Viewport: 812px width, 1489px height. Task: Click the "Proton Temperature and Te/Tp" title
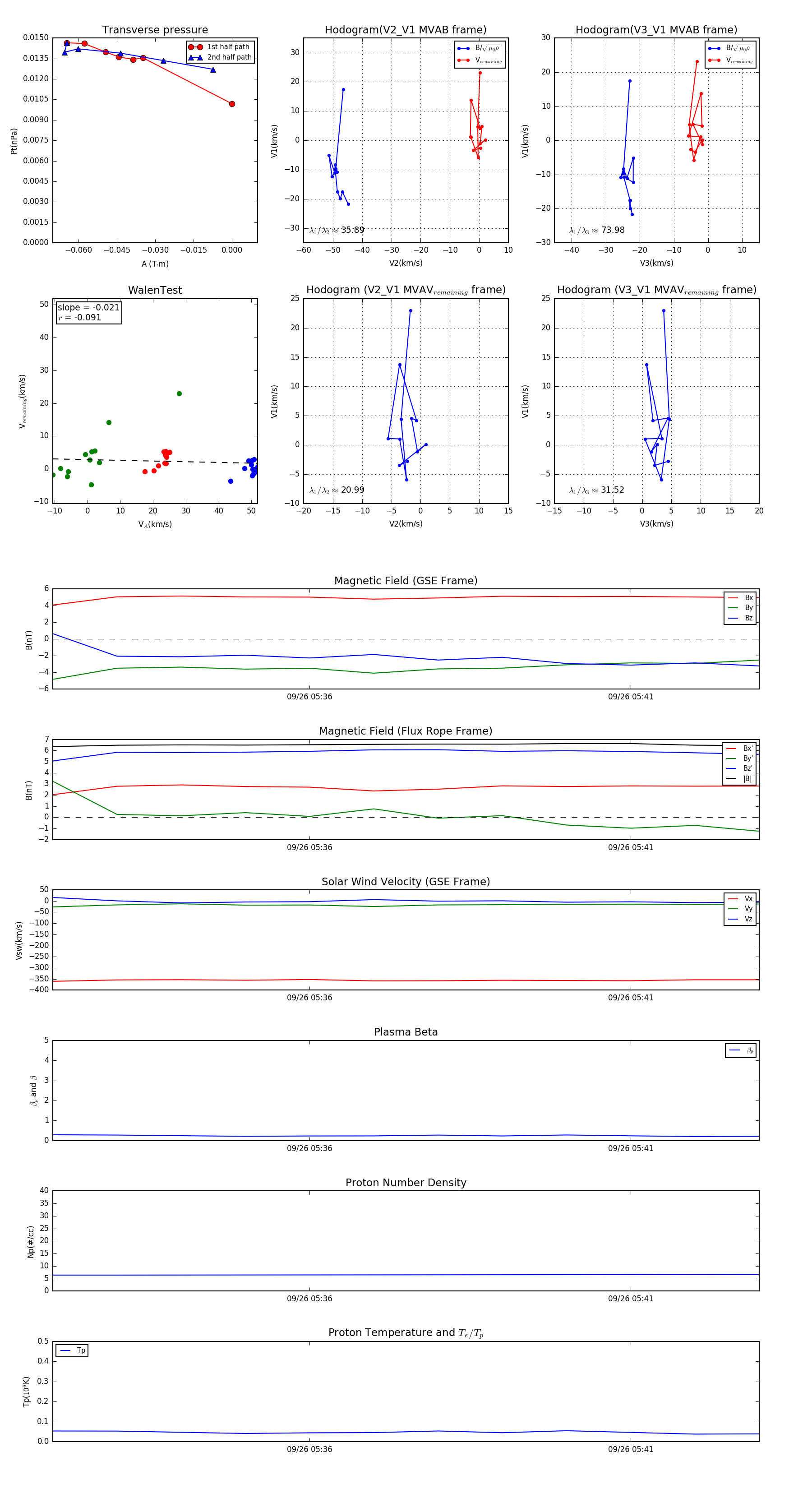pyautogui.click(x=406, y=1333)
